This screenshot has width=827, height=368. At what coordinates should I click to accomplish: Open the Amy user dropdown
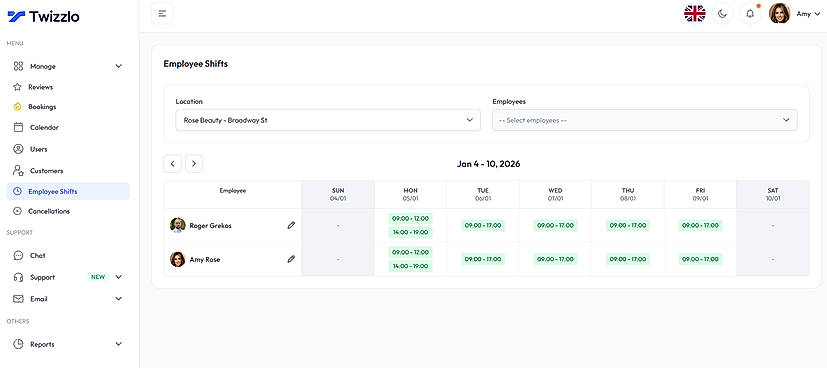pyautogui.click(x=808, y=14)
